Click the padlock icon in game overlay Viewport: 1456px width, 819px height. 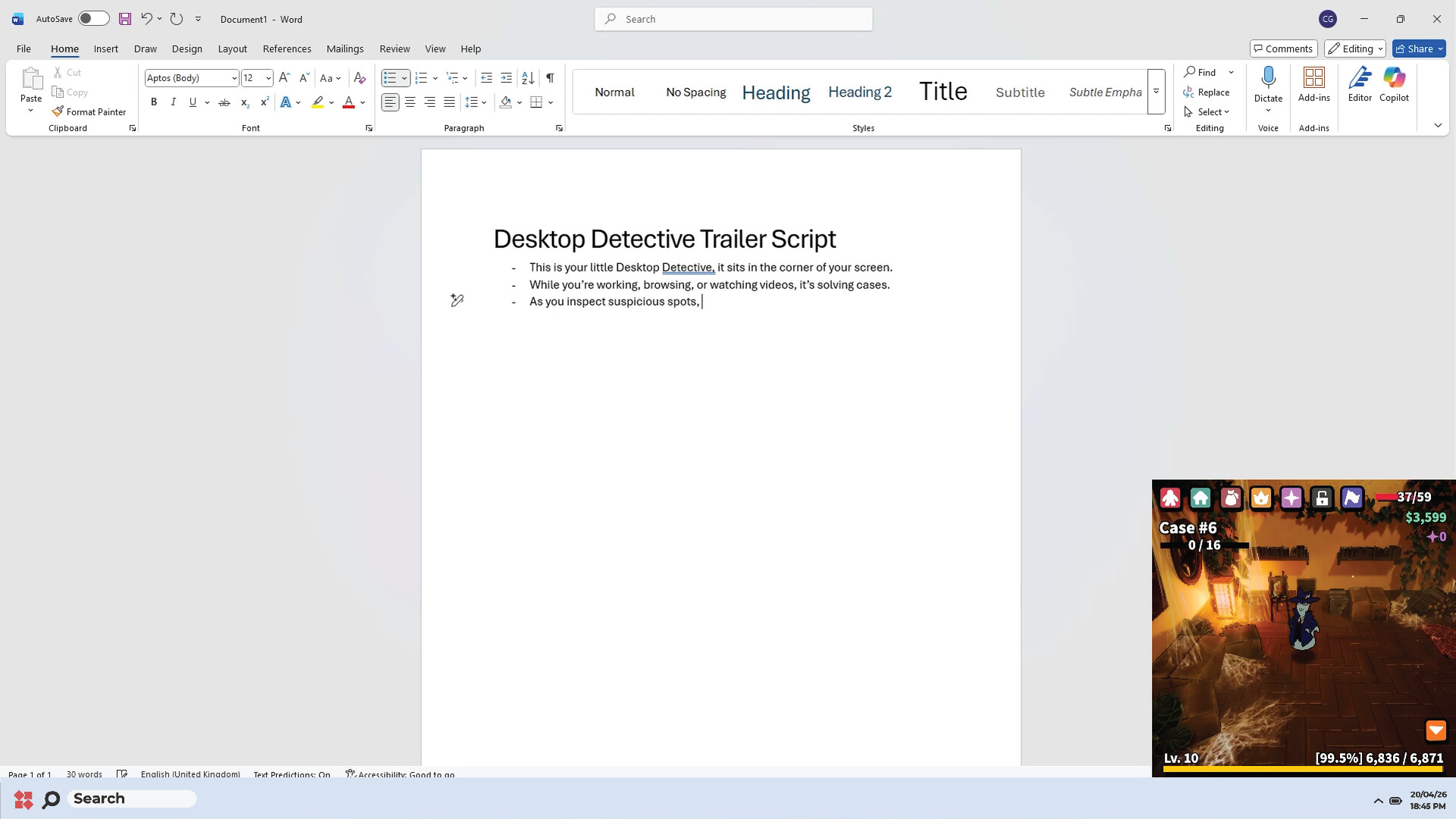(1322, 498)
